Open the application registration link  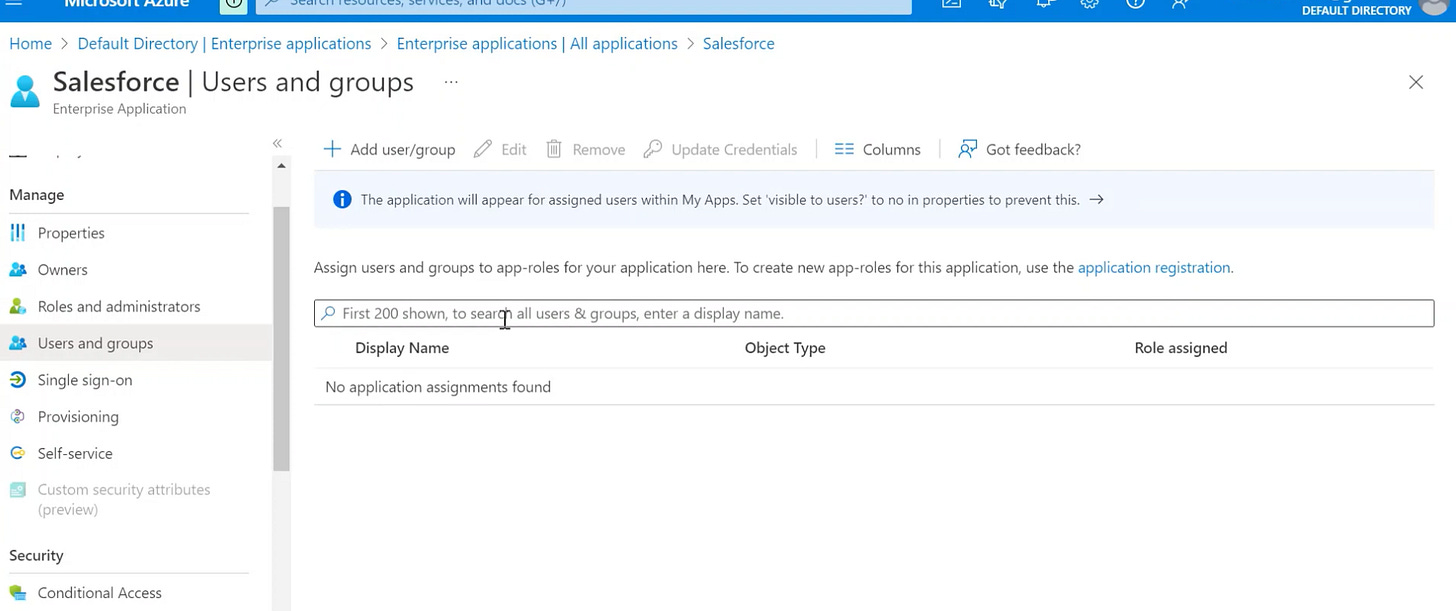pos(1154,268)
